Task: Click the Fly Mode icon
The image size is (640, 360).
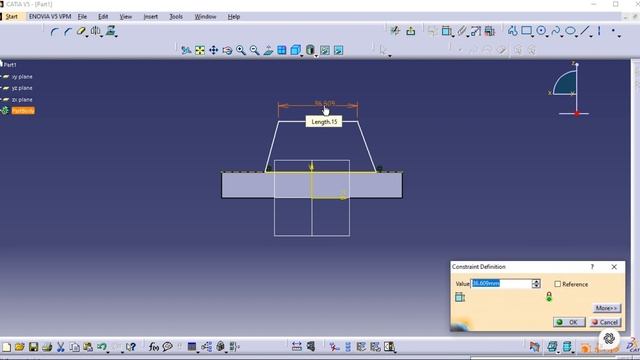Action: point(186,50)
